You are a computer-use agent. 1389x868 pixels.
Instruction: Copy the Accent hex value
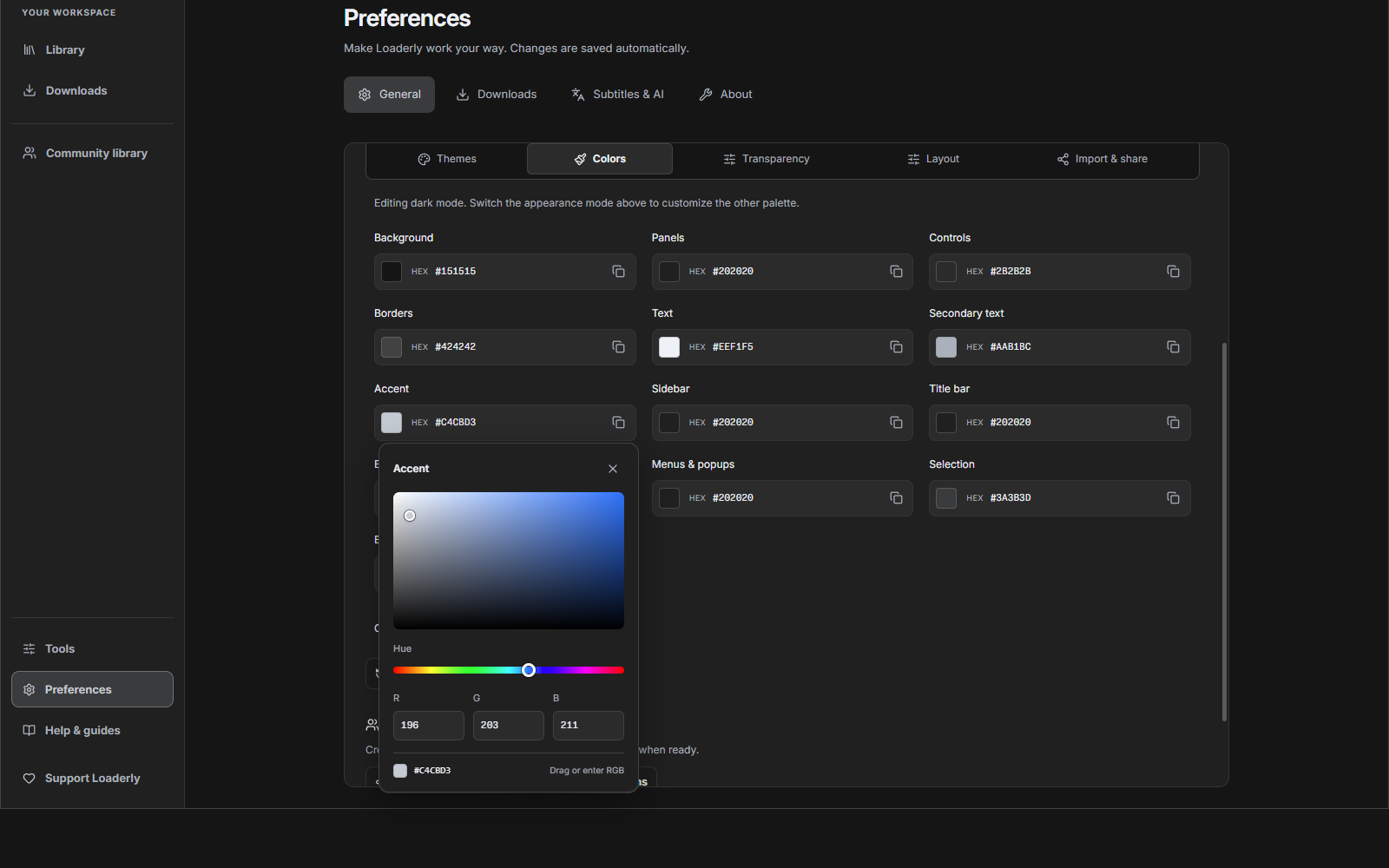pos(618,423)
